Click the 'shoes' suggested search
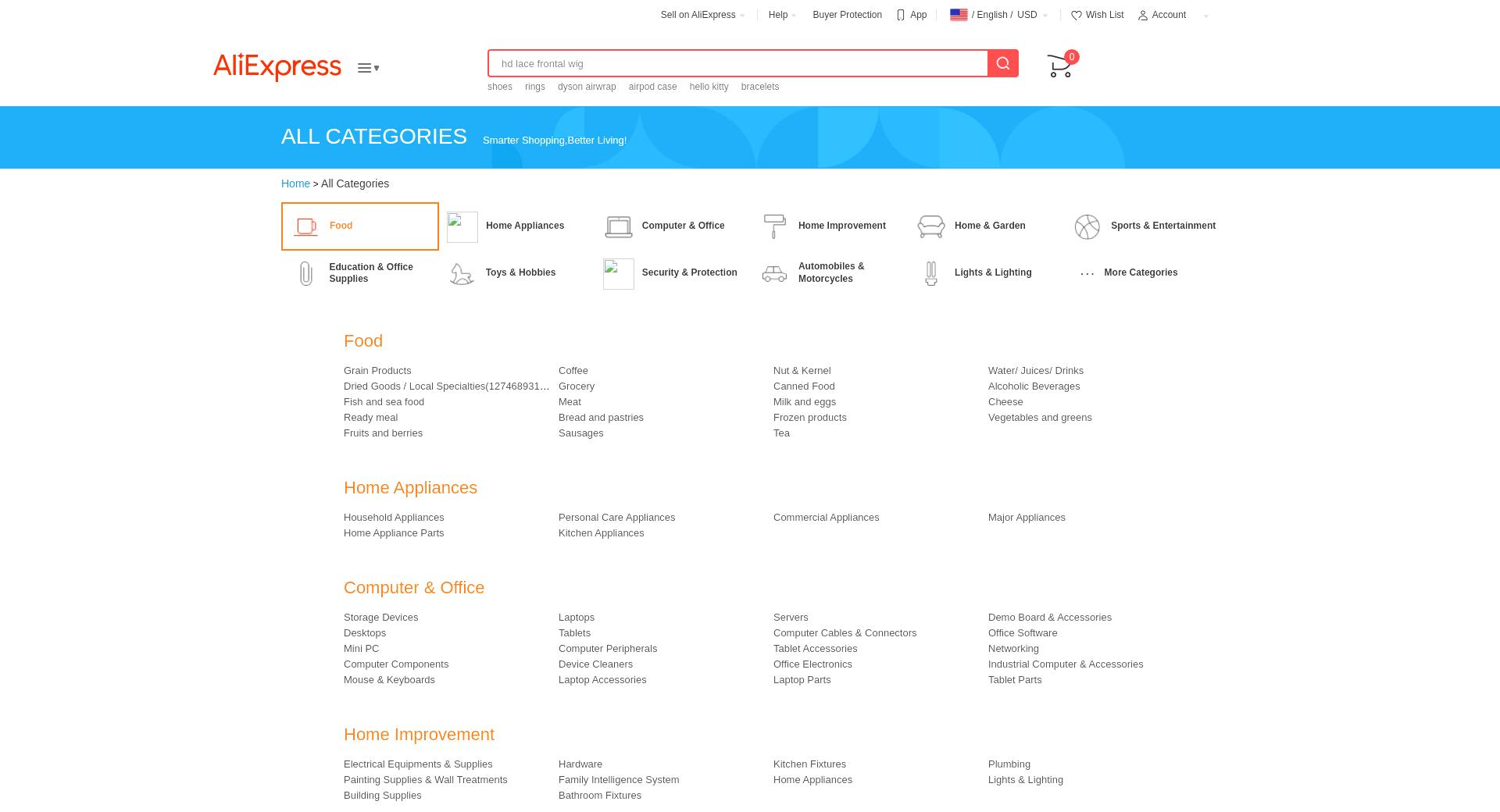The height and width of the screenshot is (812, 1500). click(x=500, y=87)
